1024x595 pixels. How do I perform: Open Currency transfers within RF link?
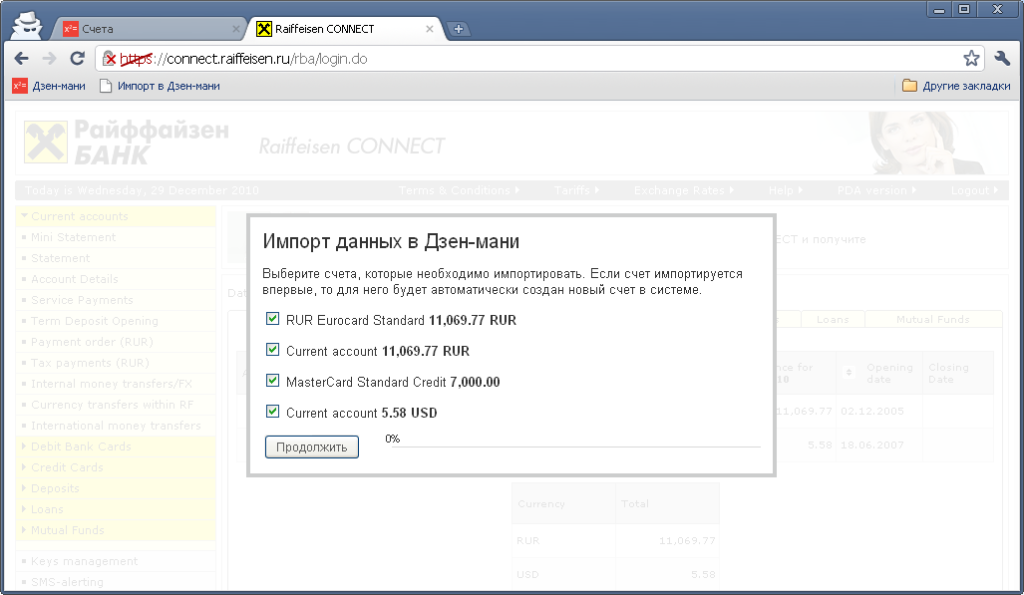pyautogui.click(x=112, y=404)
